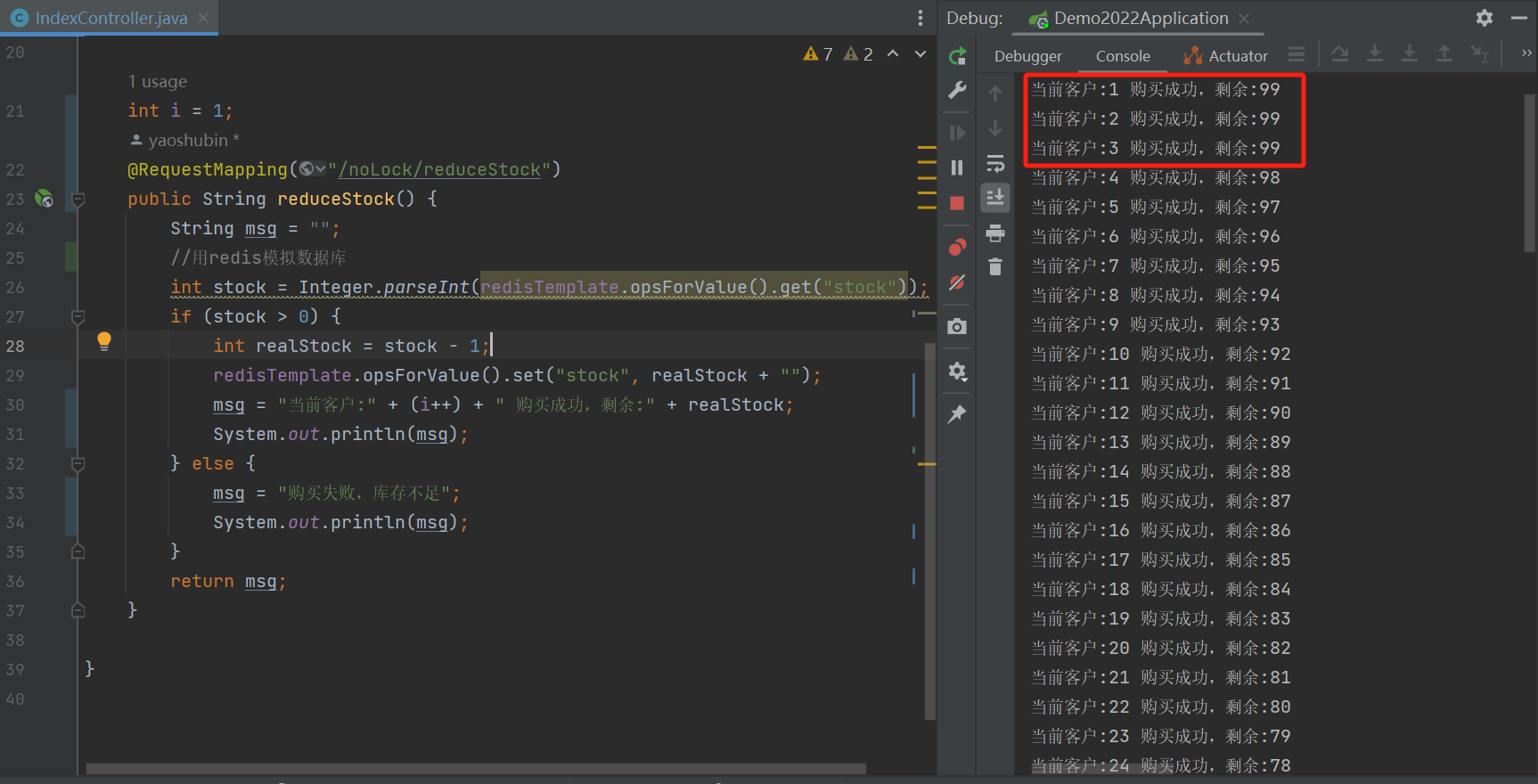
Task: Click the Run to Cursor icon
Action: click(1480, 54)
